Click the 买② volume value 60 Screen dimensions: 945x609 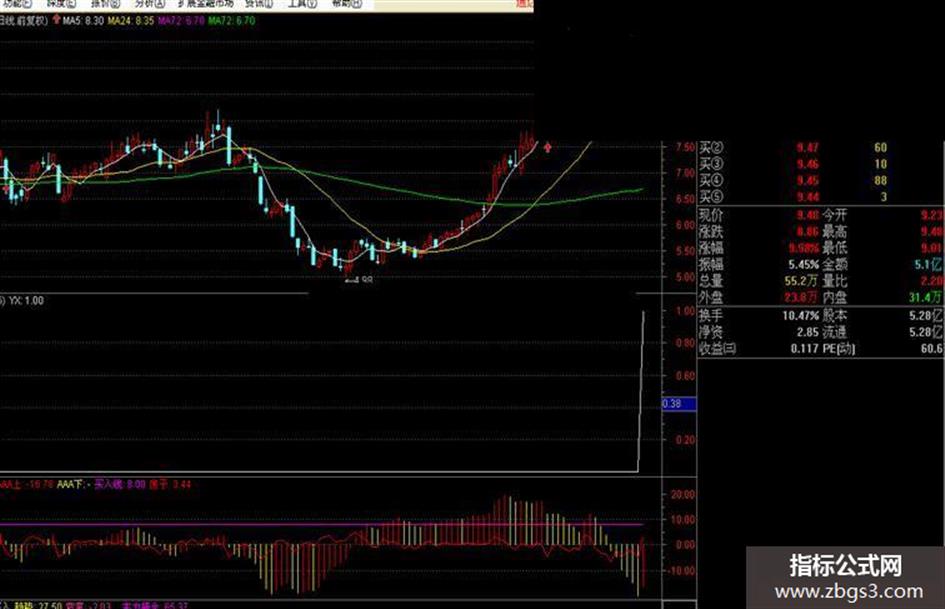point(881,148)
